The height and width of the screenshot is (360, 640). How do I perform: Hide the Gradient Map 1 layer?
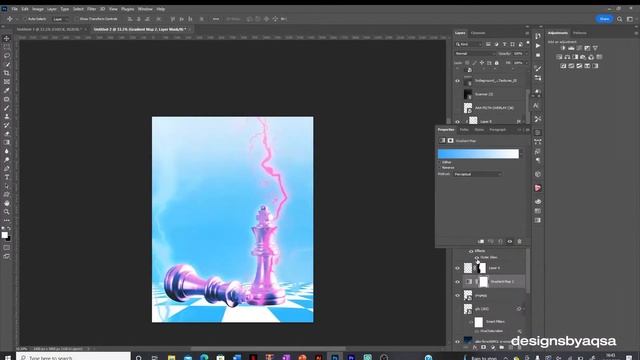(x=457, y=282)
